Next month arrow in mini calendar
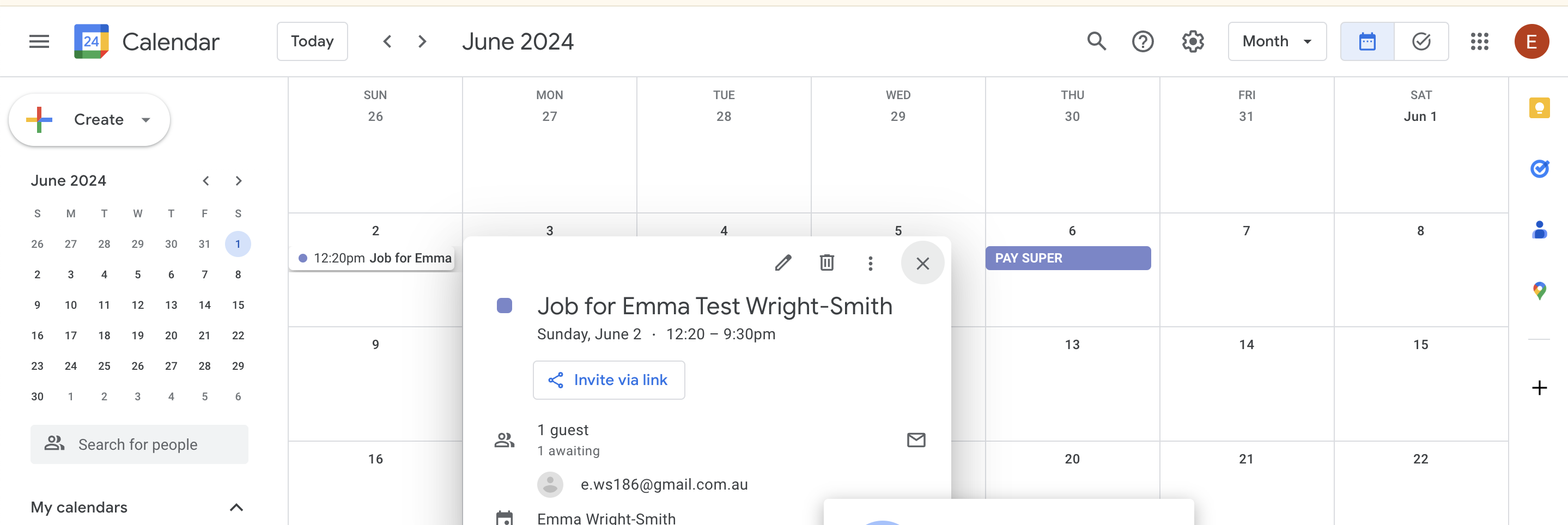This screenshot has width=1568, height=525. pyautogui.click(x=239, y=181)
